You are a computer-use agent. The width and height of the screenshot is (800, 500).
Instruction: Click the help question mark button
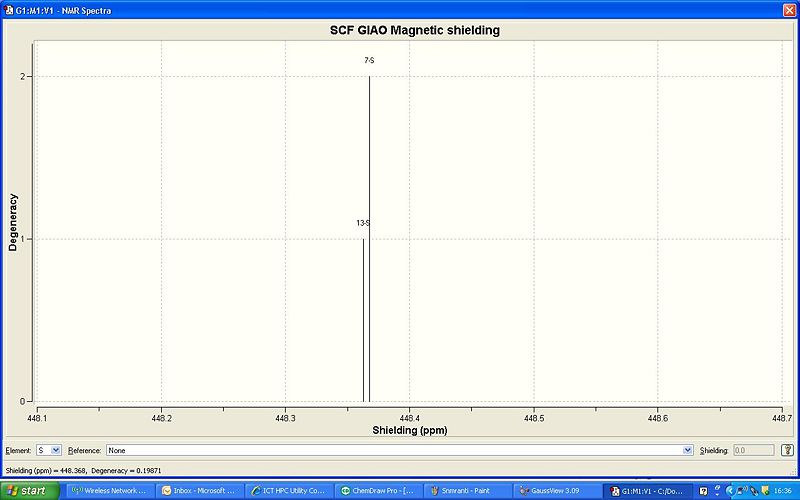pos(787,450)
